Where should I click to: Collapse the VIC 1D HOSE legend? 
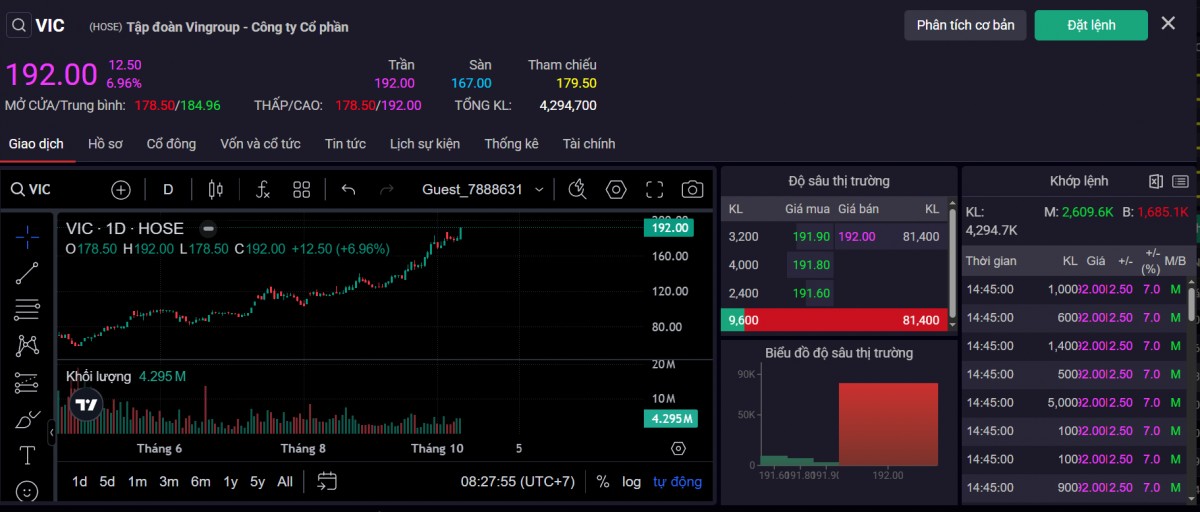click(x=207, y=228)
